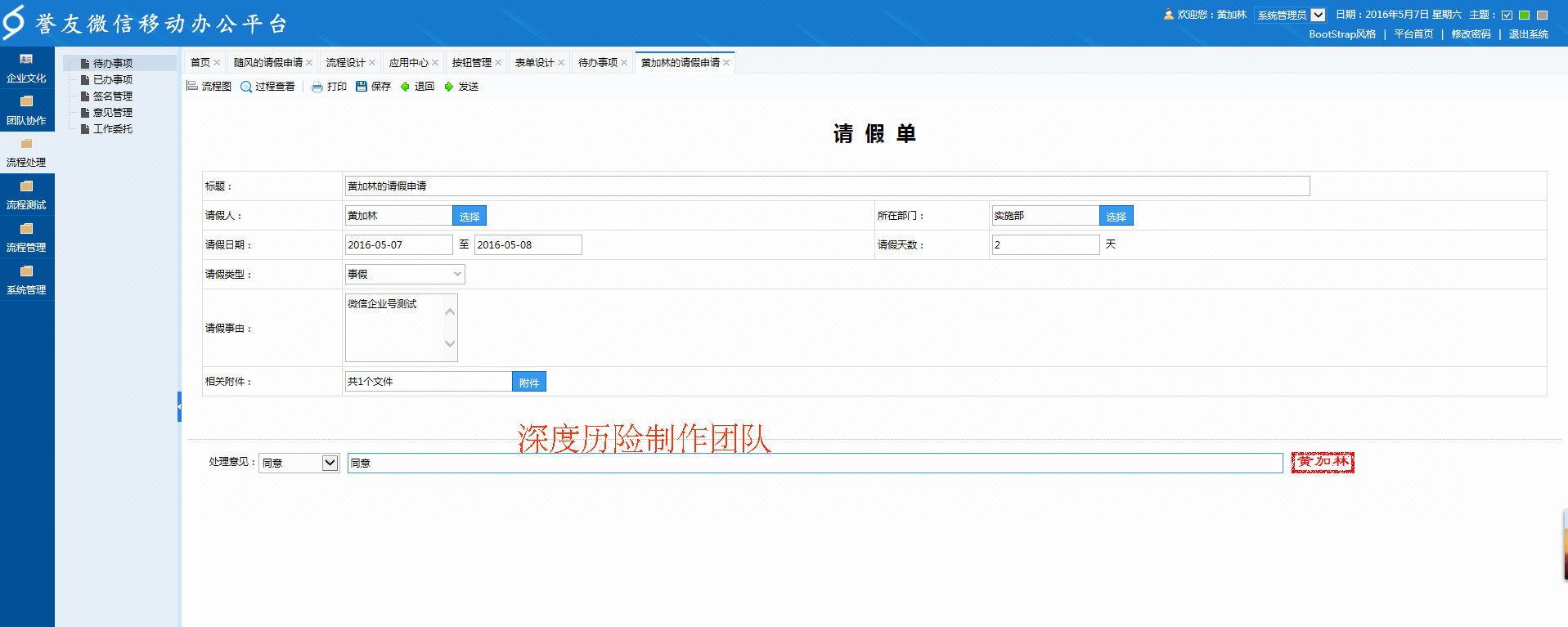Select the green theme swatch

coord(1525,15)
